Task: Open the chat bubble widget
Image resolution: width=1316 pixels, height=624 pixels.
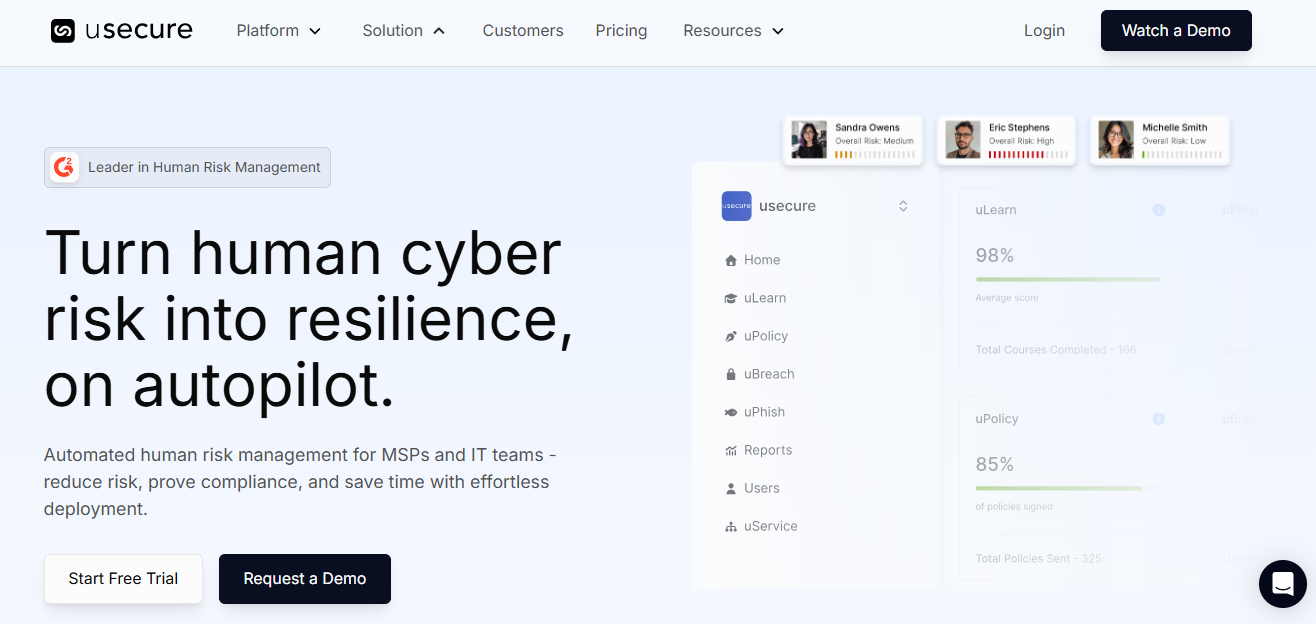Action: click(x=1283, y=584)
